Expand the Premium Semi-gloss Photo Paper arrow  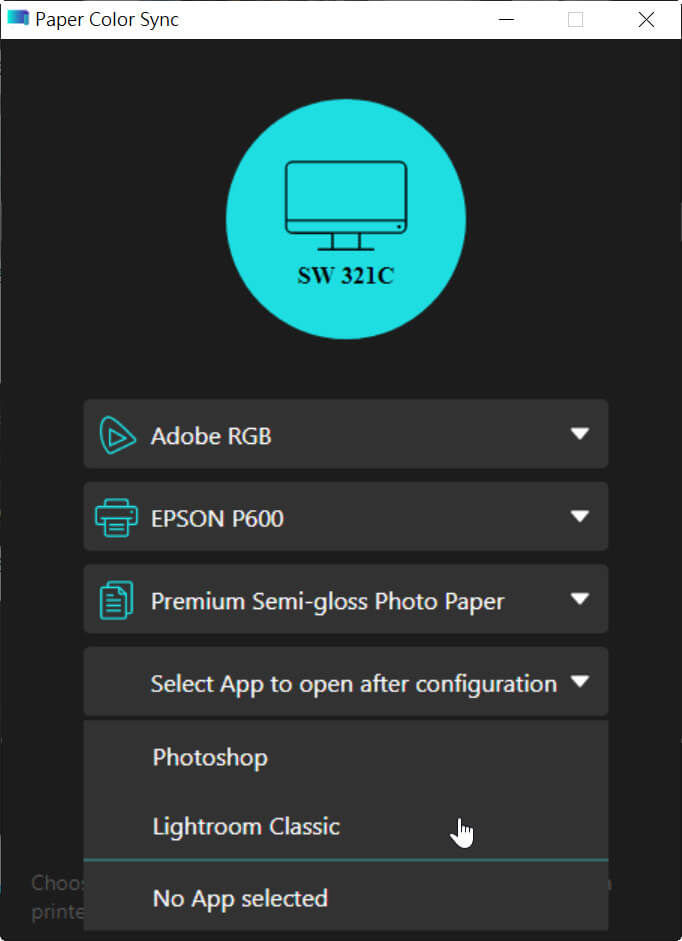point(579,598)
